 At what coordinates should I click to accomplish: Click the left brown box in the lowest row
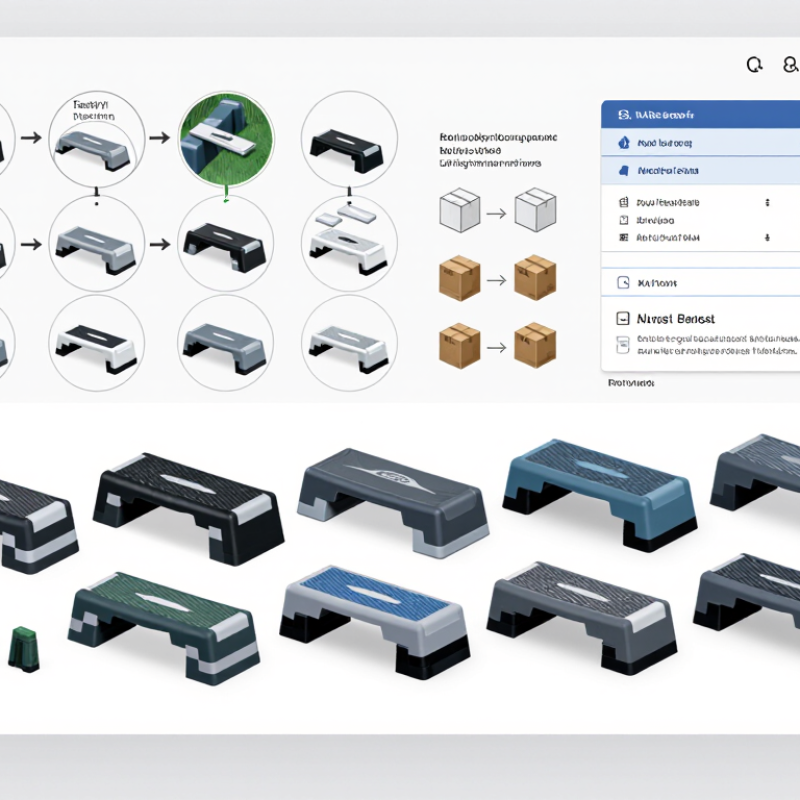460,345
